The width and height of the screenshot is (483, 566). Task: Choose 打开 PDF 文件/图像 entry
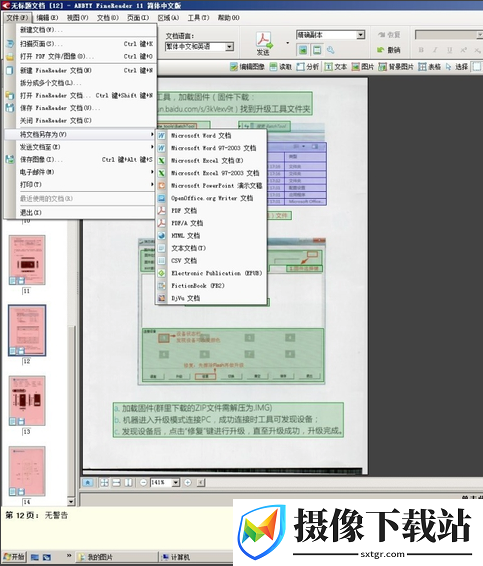(x=80, y=56)
